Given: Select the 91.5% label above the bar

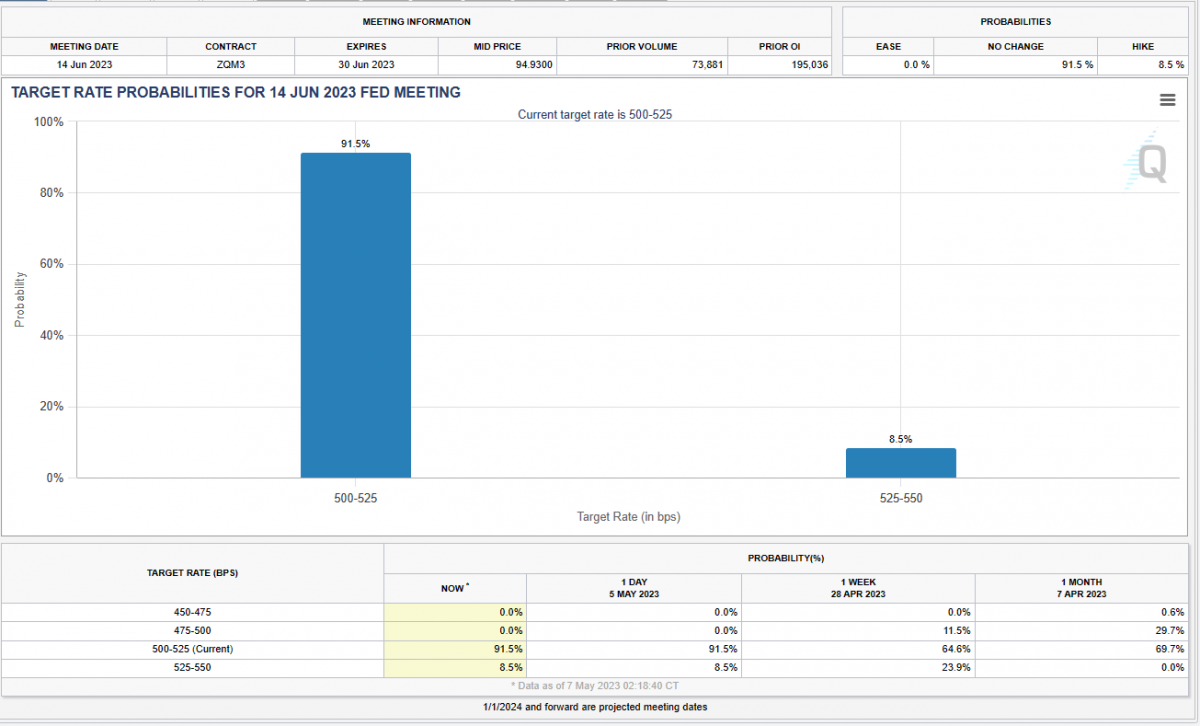Looking at the screenshot, I should point(355,144).
